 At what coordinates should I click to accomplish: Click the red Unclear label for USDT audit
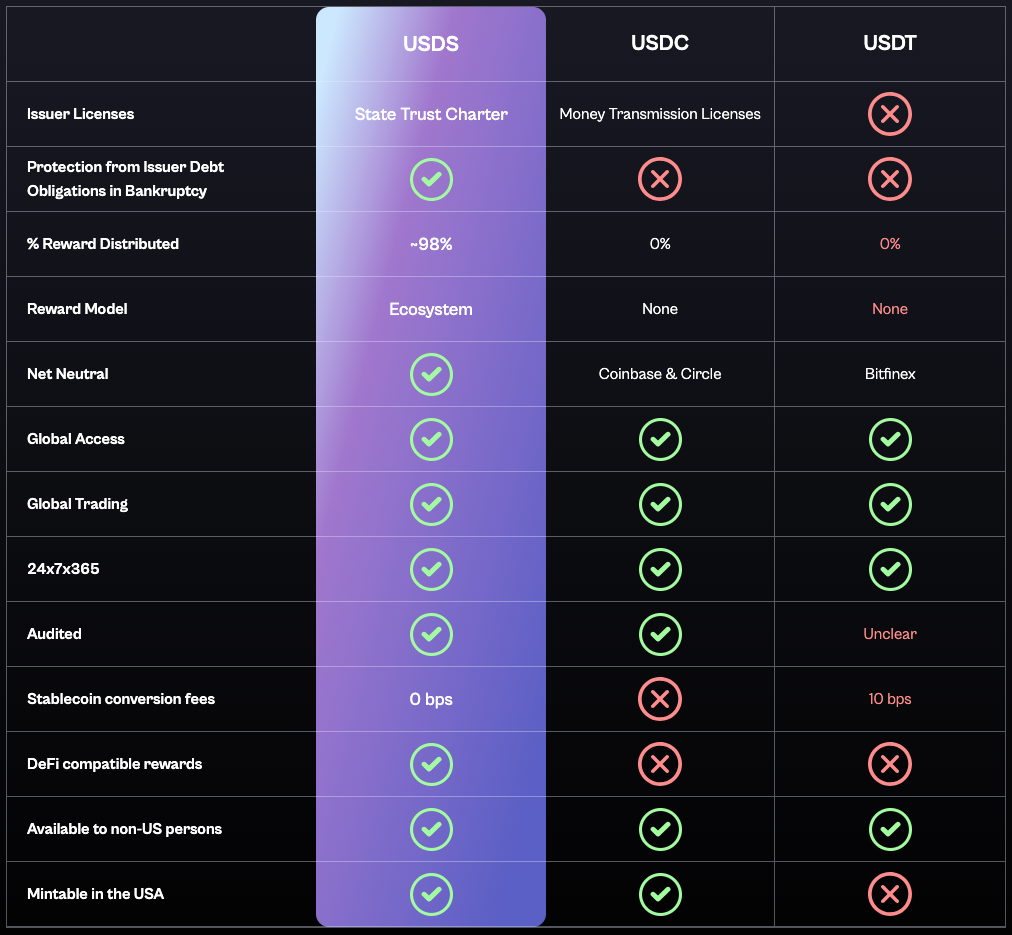[889, 634]
